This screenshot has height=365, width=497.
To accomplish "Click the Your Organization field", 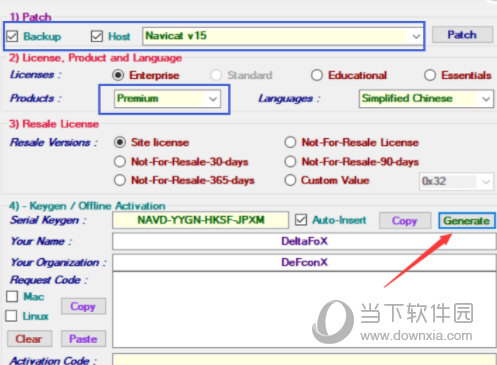I will [304, 262].
